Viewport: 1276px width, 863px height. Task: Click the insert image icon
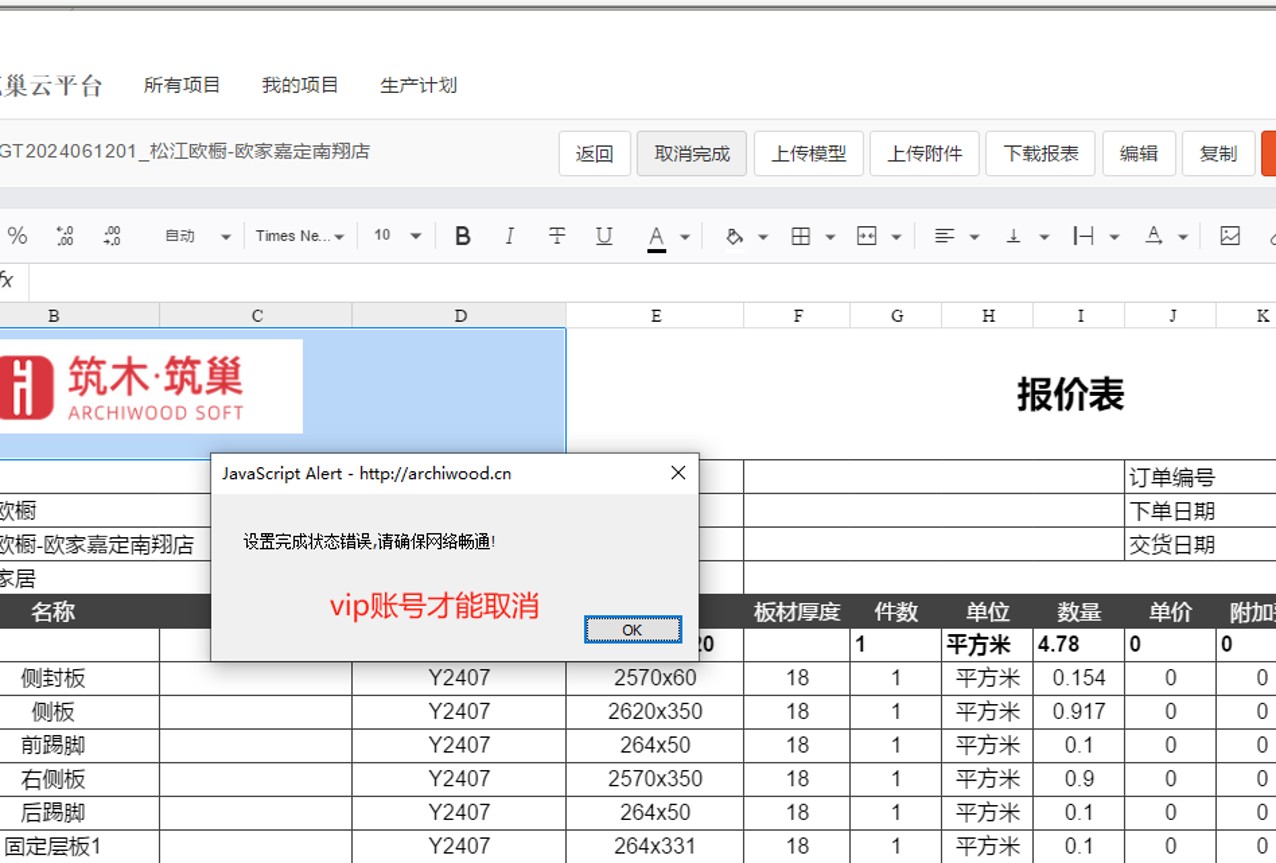[x=1229, y=235]
